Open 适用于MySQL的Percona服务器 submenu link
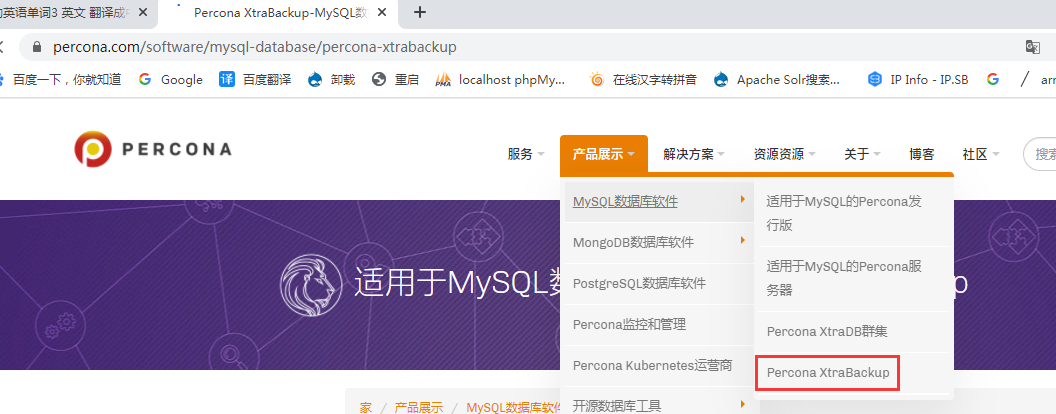 coord(844,278)
